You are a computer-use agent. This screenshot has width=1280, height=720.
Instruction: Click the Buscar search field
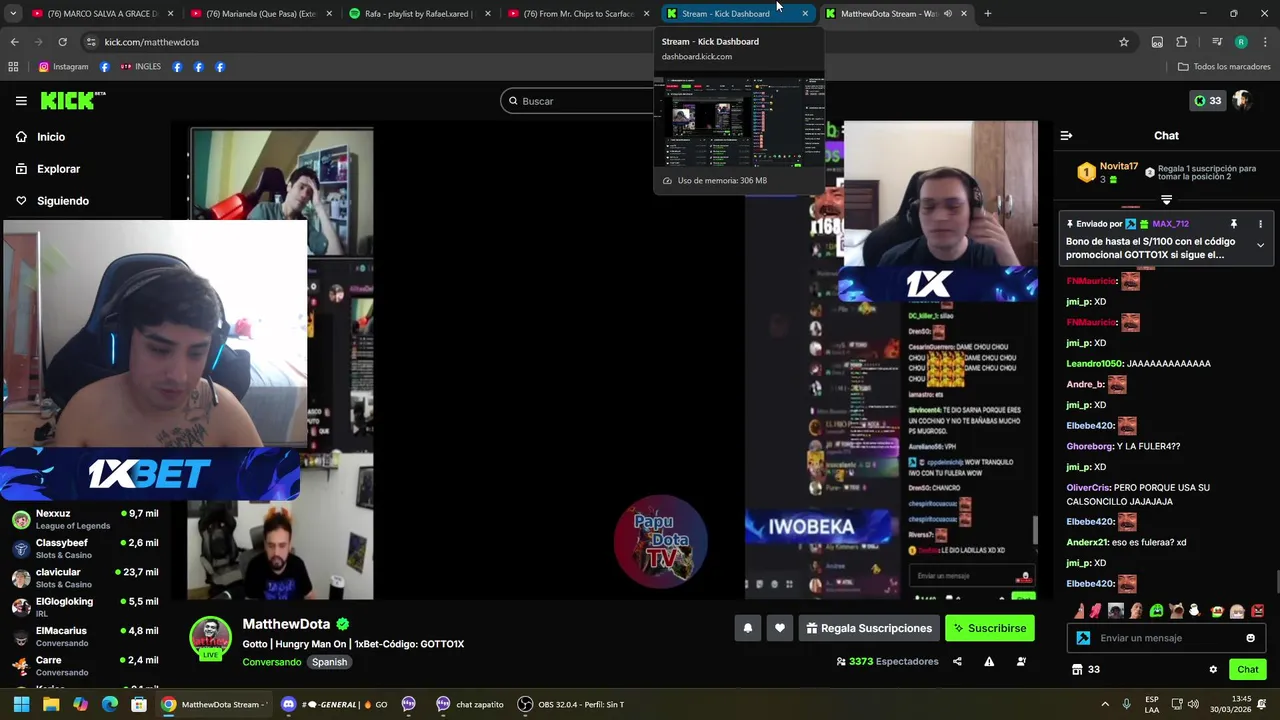coord(578,101)
